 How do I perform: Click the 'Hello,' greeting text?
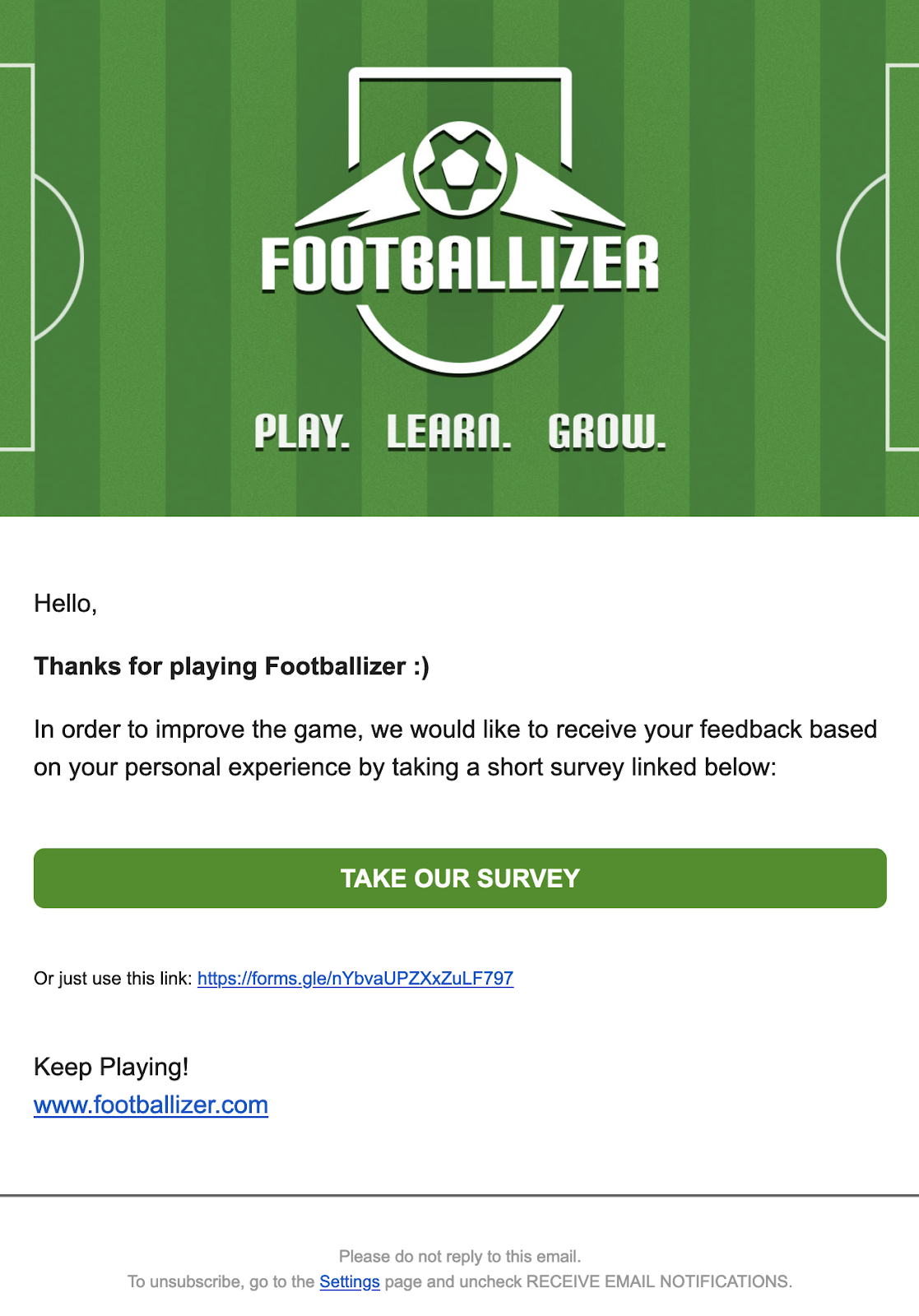tap(66, 604)
